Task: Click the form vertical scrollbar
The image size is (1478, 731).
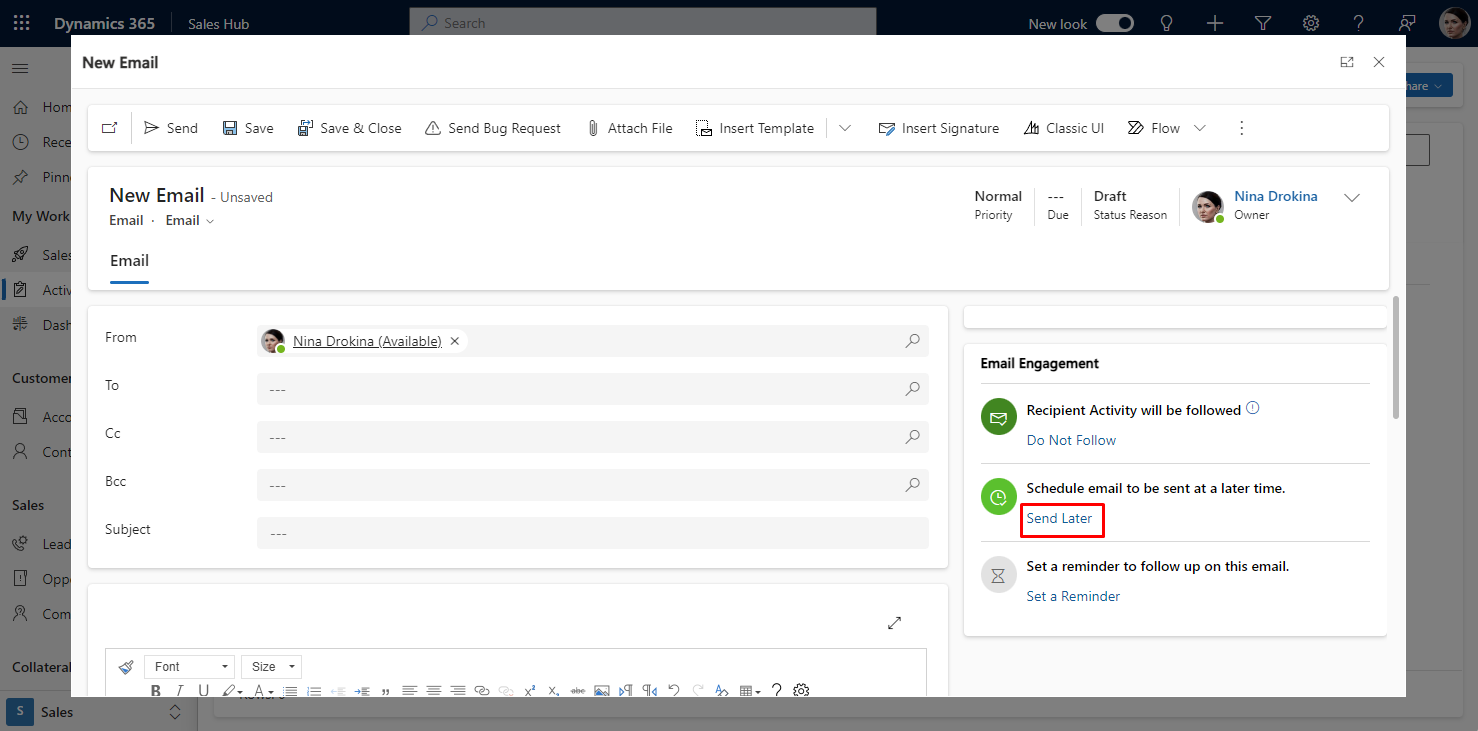Action: click(x=1396, y=357)
